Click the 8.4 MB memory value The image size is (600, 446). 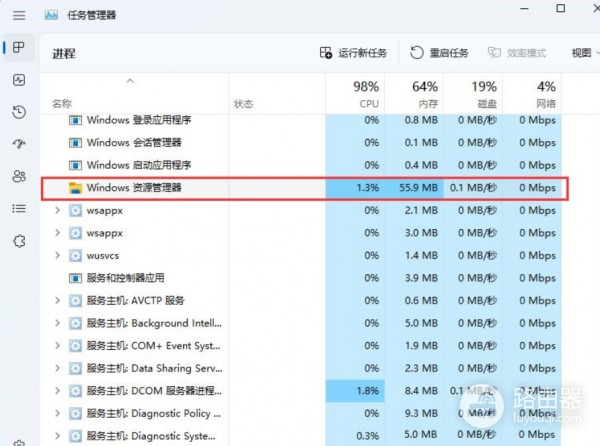click(x=421, y=391)
